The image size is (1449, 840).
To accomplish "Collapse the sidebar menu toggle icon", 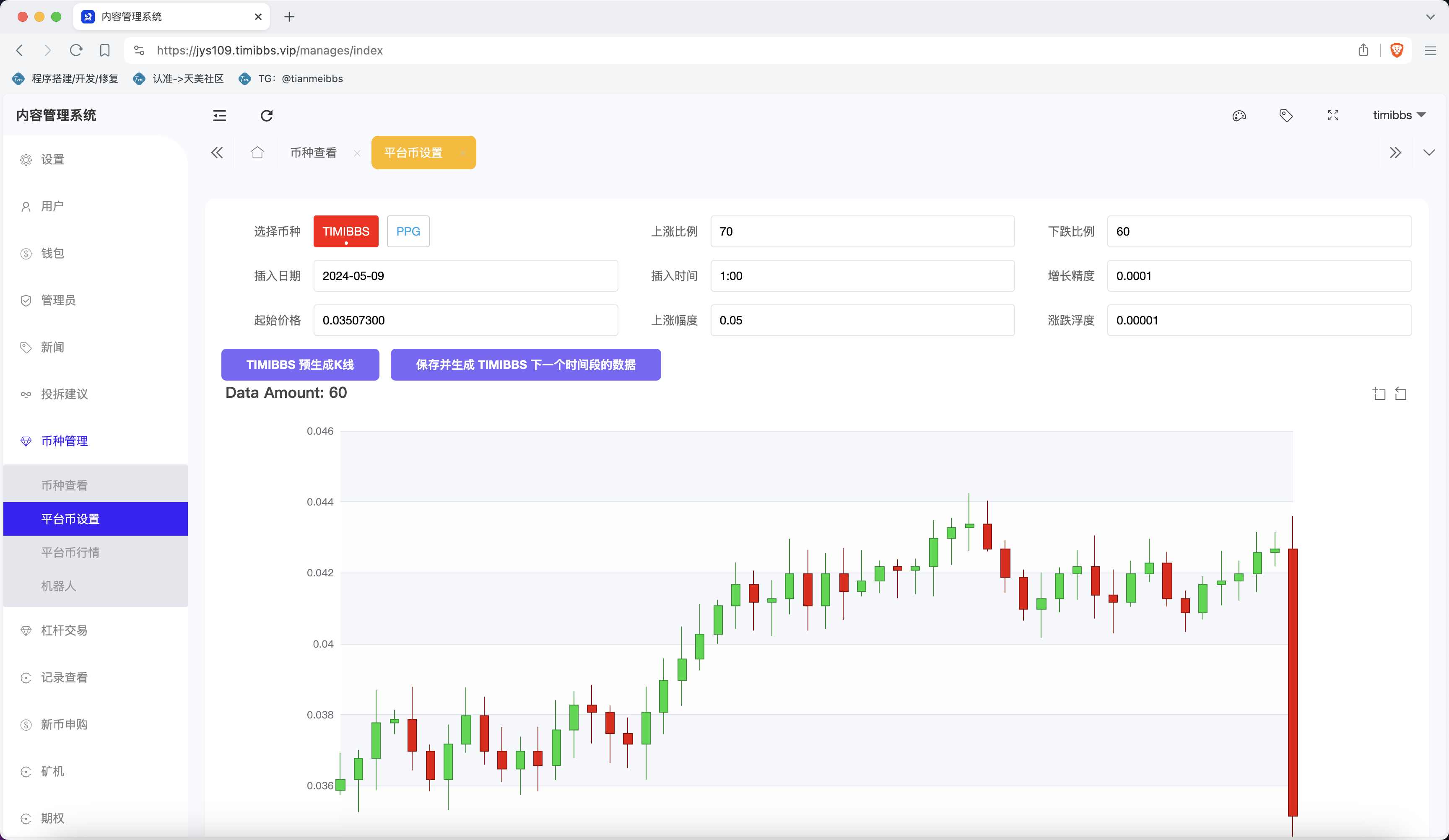I will coord(219,116).
